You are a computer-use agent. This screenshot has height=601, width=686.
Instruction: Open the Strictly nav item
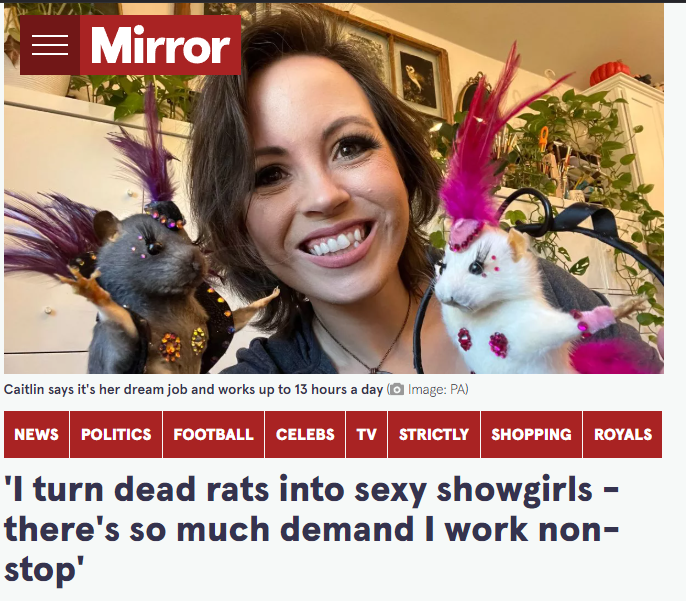click(x=434, y=434)
